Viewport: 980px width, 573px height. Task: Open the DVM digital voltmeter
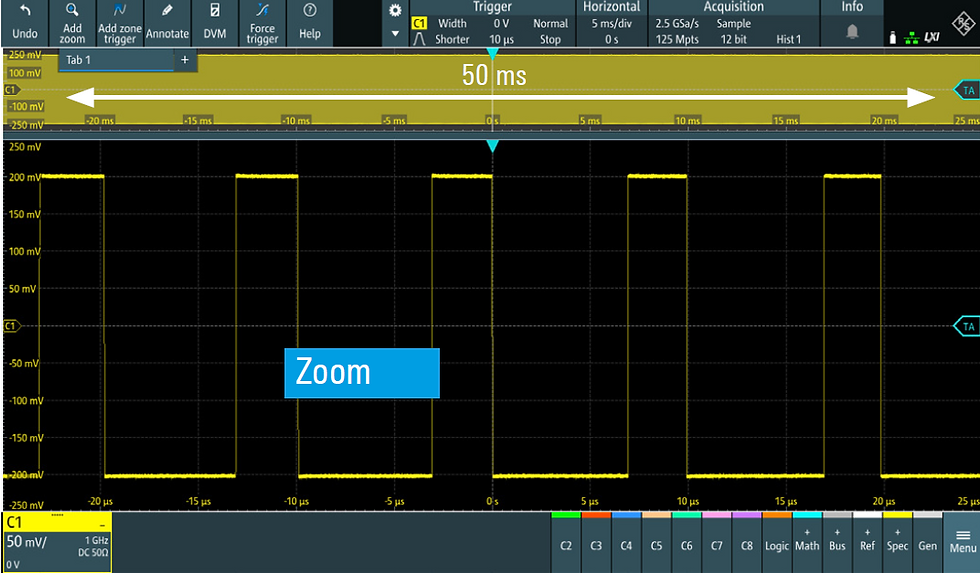pyautogui.click(x=214, y=23)
